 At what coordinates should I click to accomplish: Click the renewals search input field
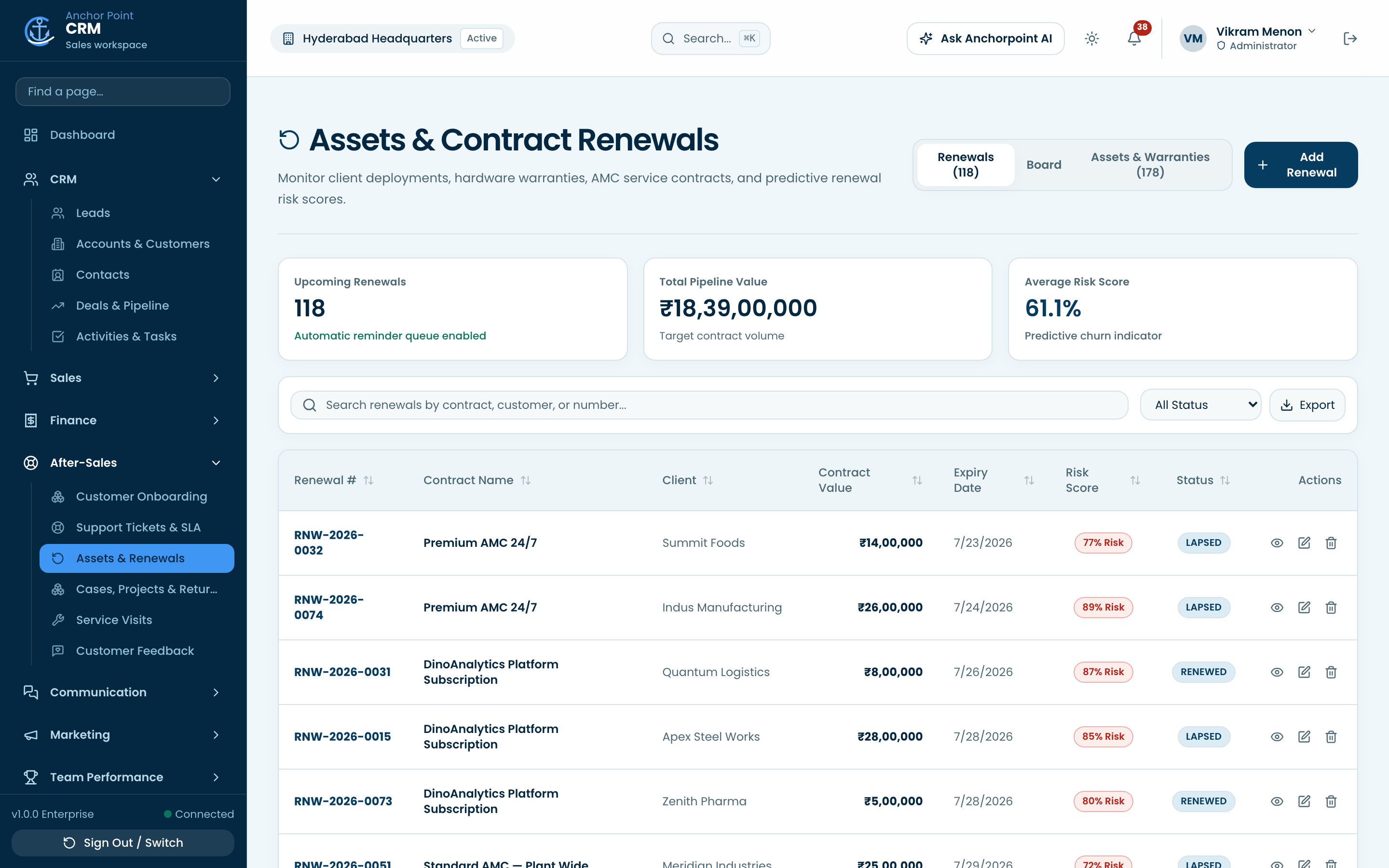pyautogui.click(x=709, y=405)
